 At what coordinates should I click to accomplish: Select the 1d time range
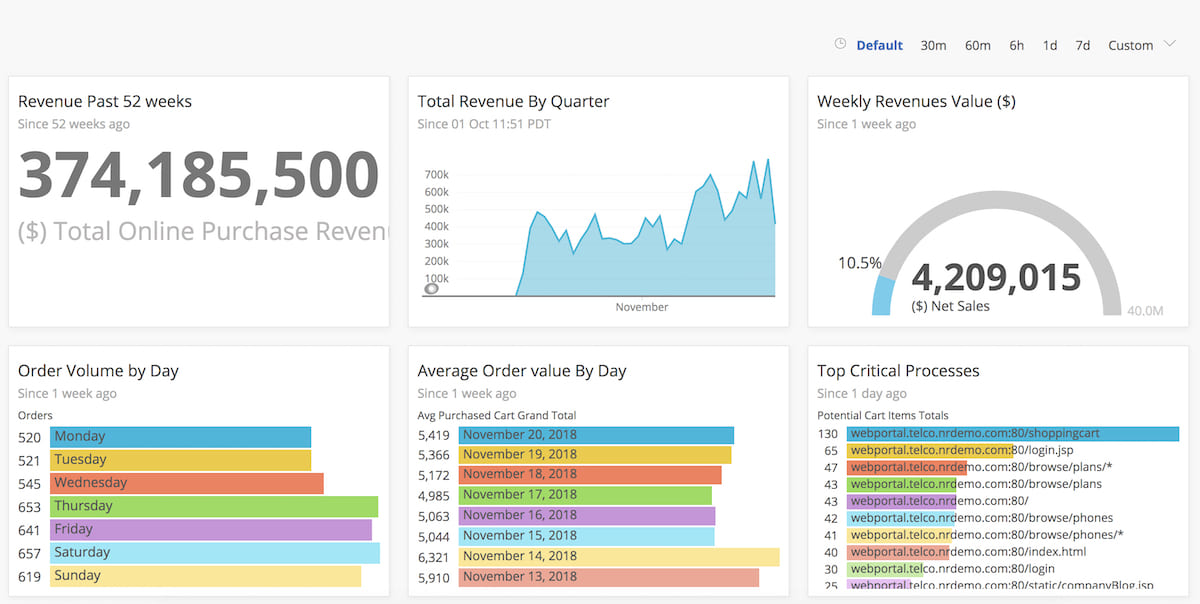coord(1049,44)
